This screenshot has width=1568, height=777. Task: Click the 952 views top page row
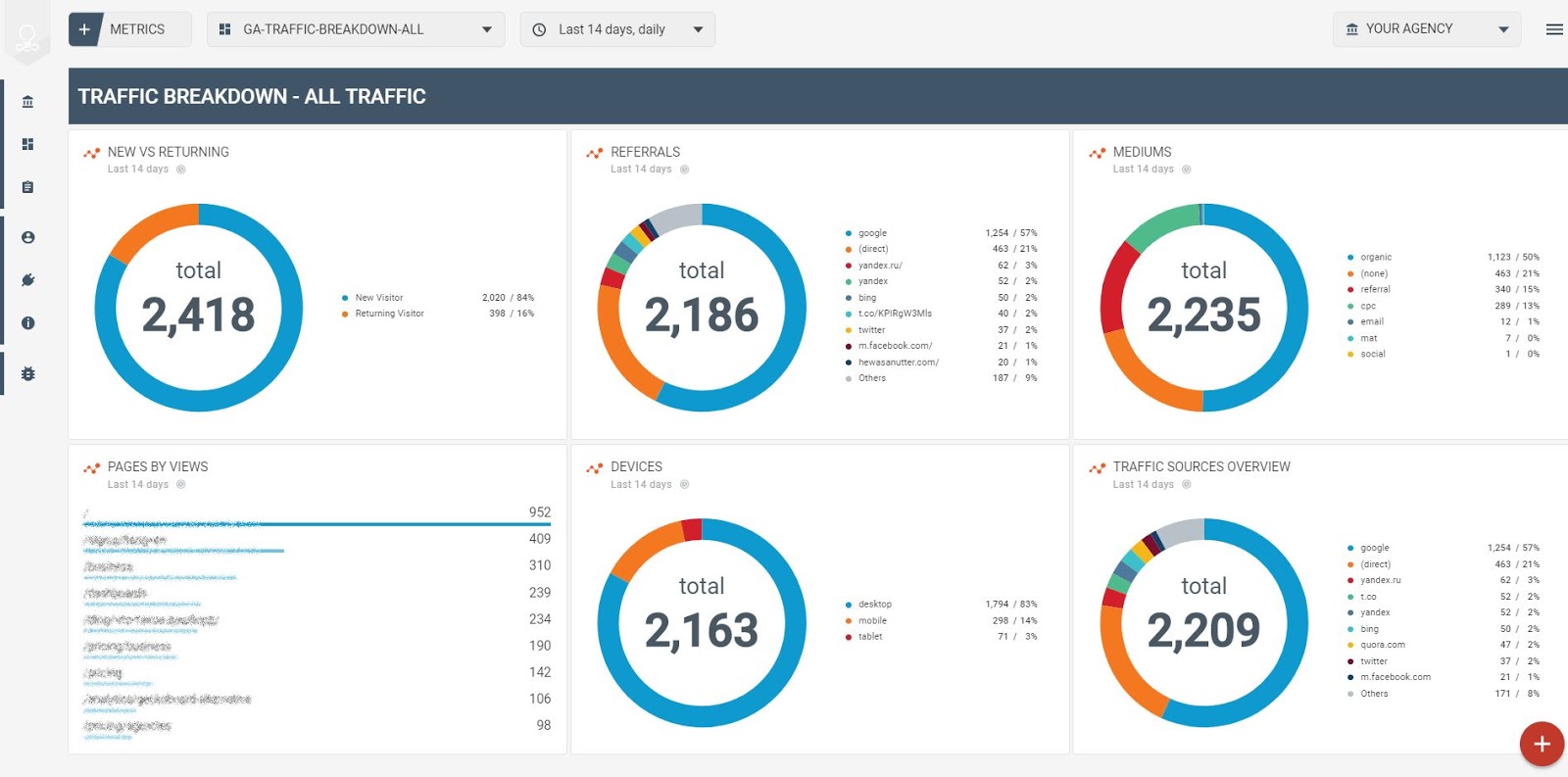318,516
